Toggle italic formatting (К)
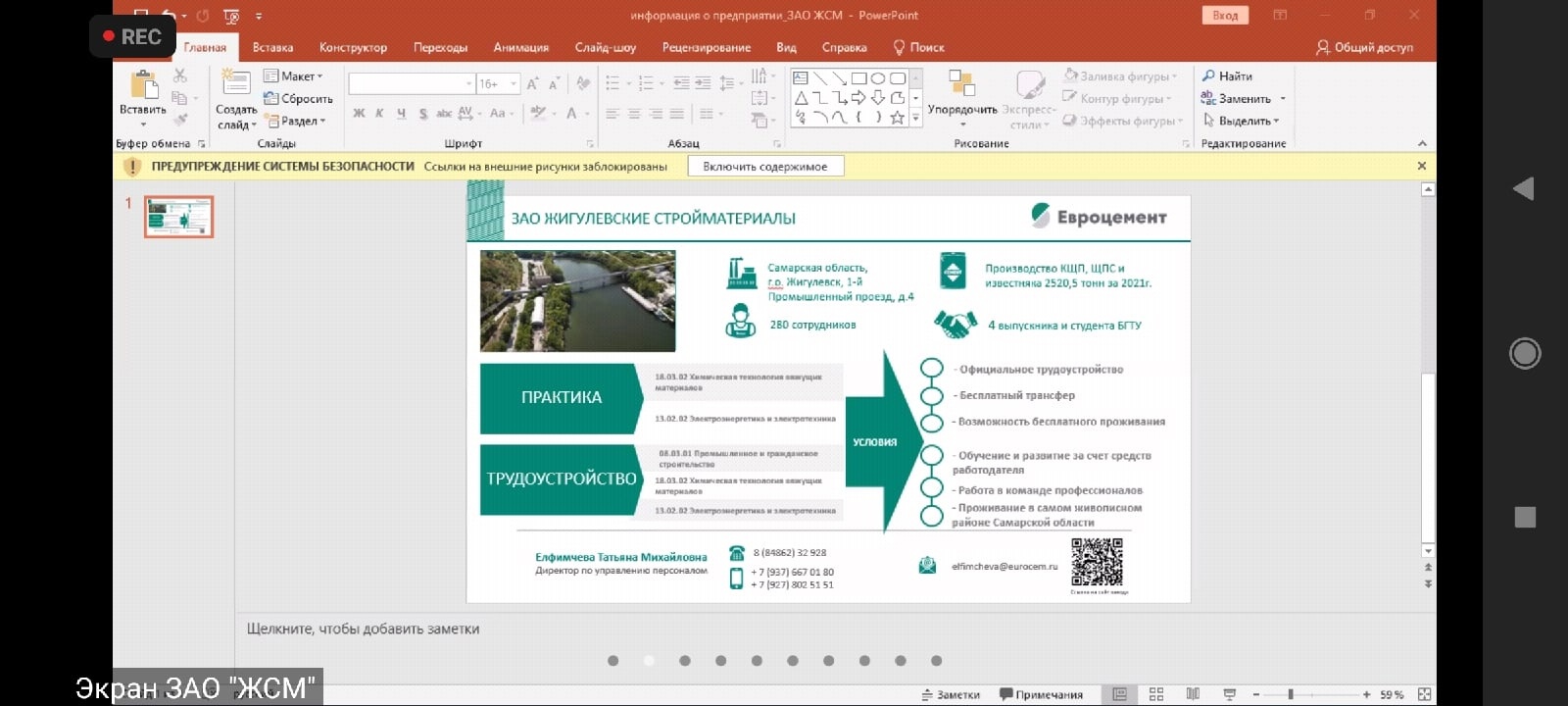 [x=379, y=114]
